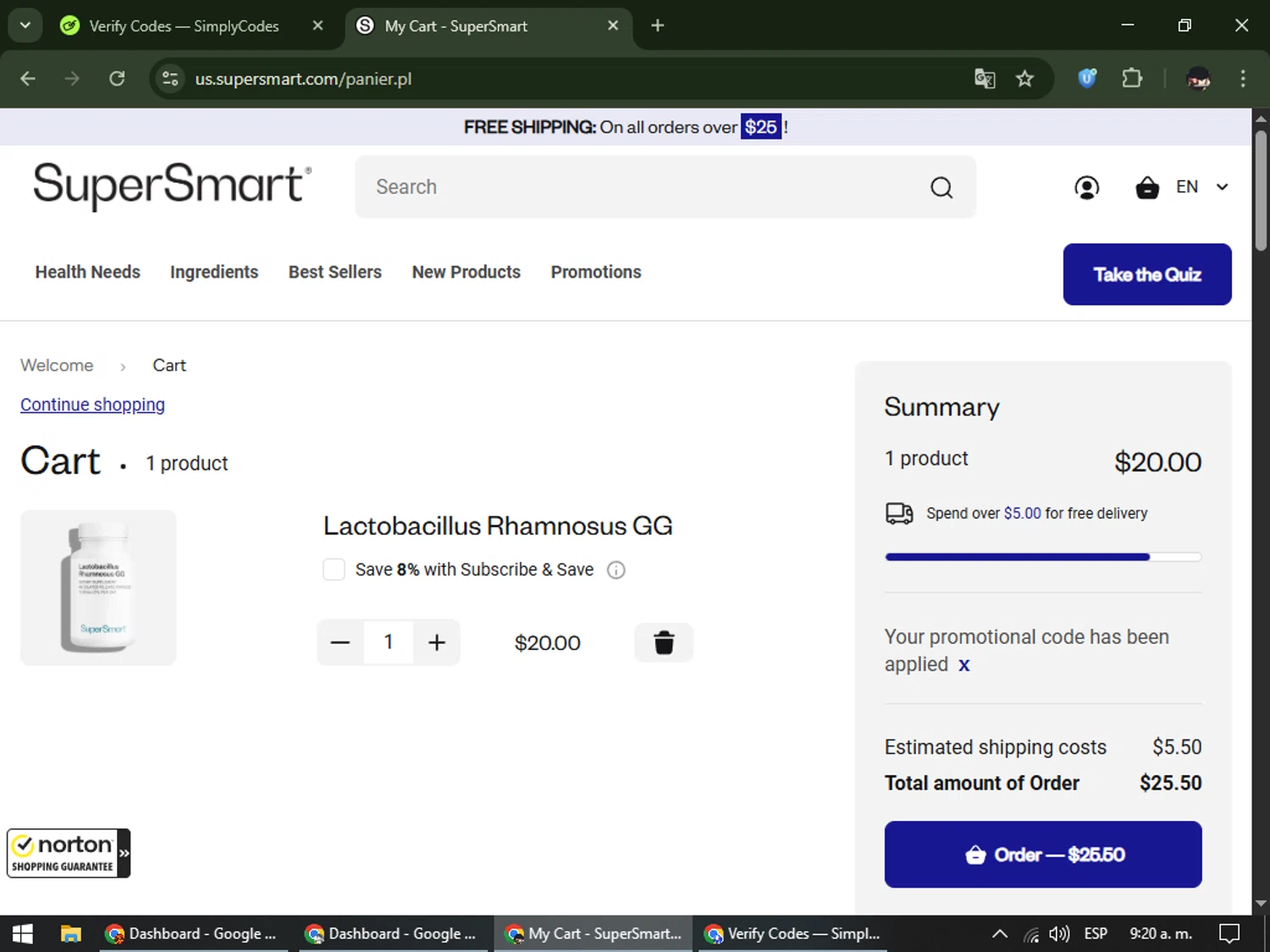Screen dimensions: 1270x952
Task: Open Ingredients menu
Action: [x=214, y=272]
